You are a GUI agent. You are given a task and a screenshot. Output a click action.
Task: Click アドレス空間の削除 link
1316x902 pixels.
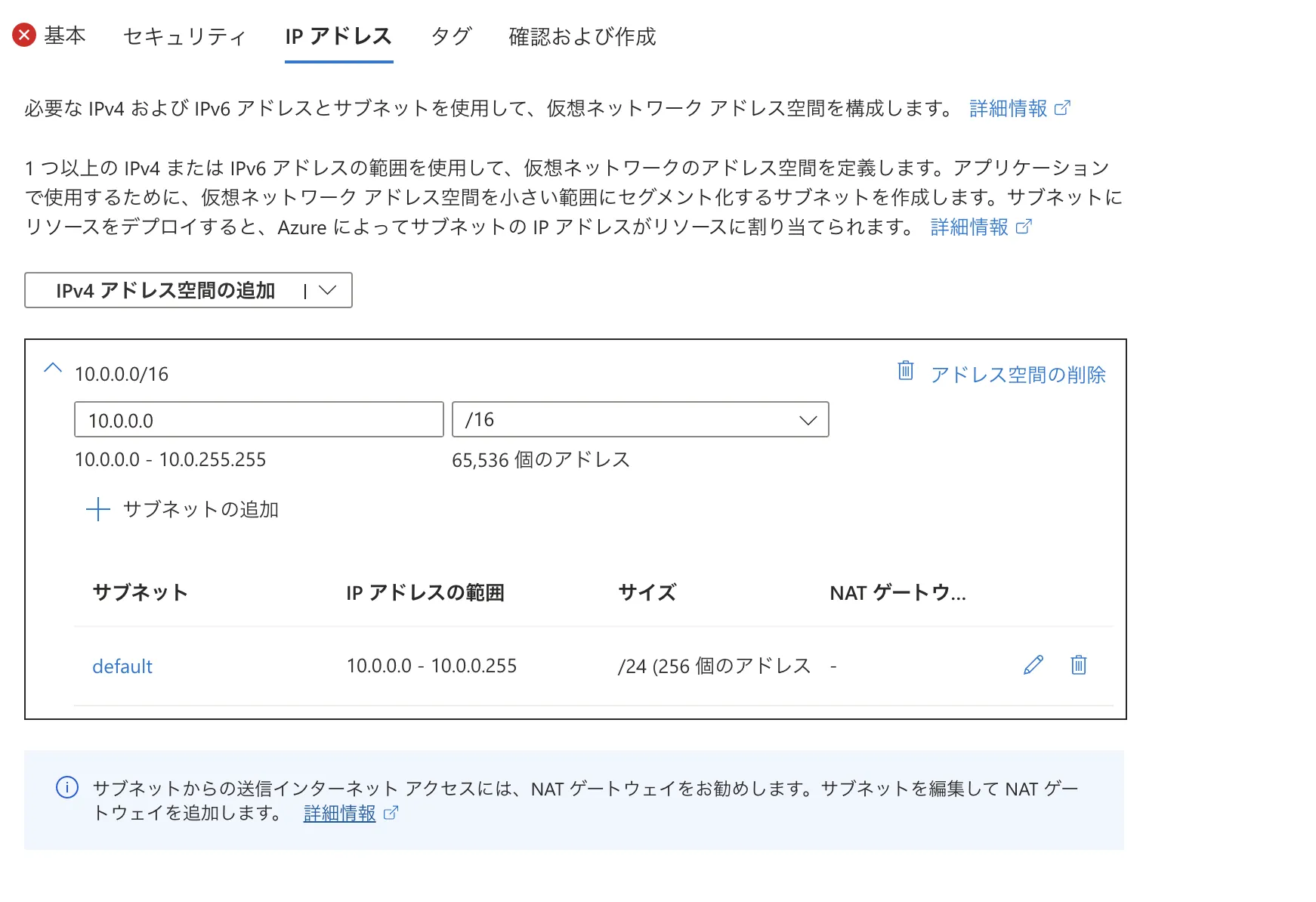tap(1018, 373)
